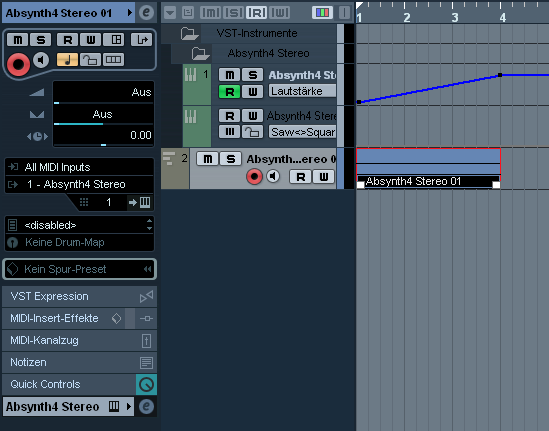Toggle monitor on MIDI track 2

coord(273,176)
